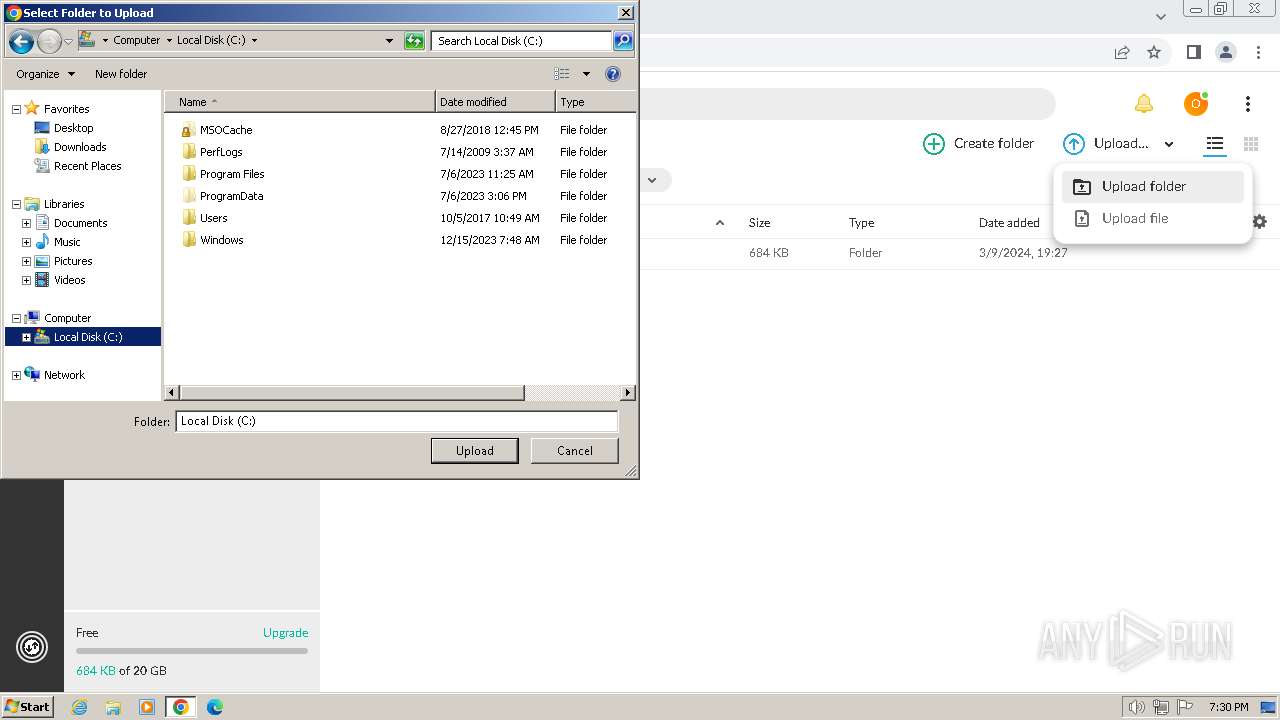Select the ProgramData folder
This screenshot has width=1280, height=720.
(x=231, y=196)
